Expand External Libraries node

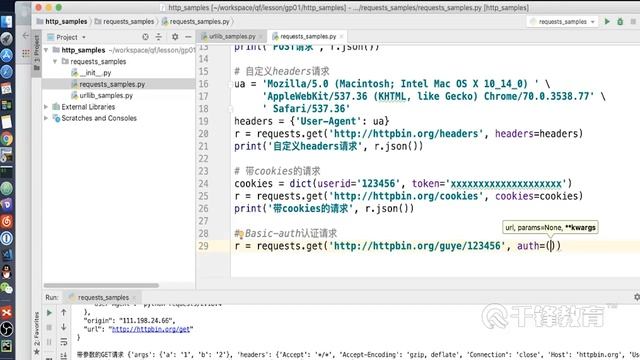click(x=46, y=107)
